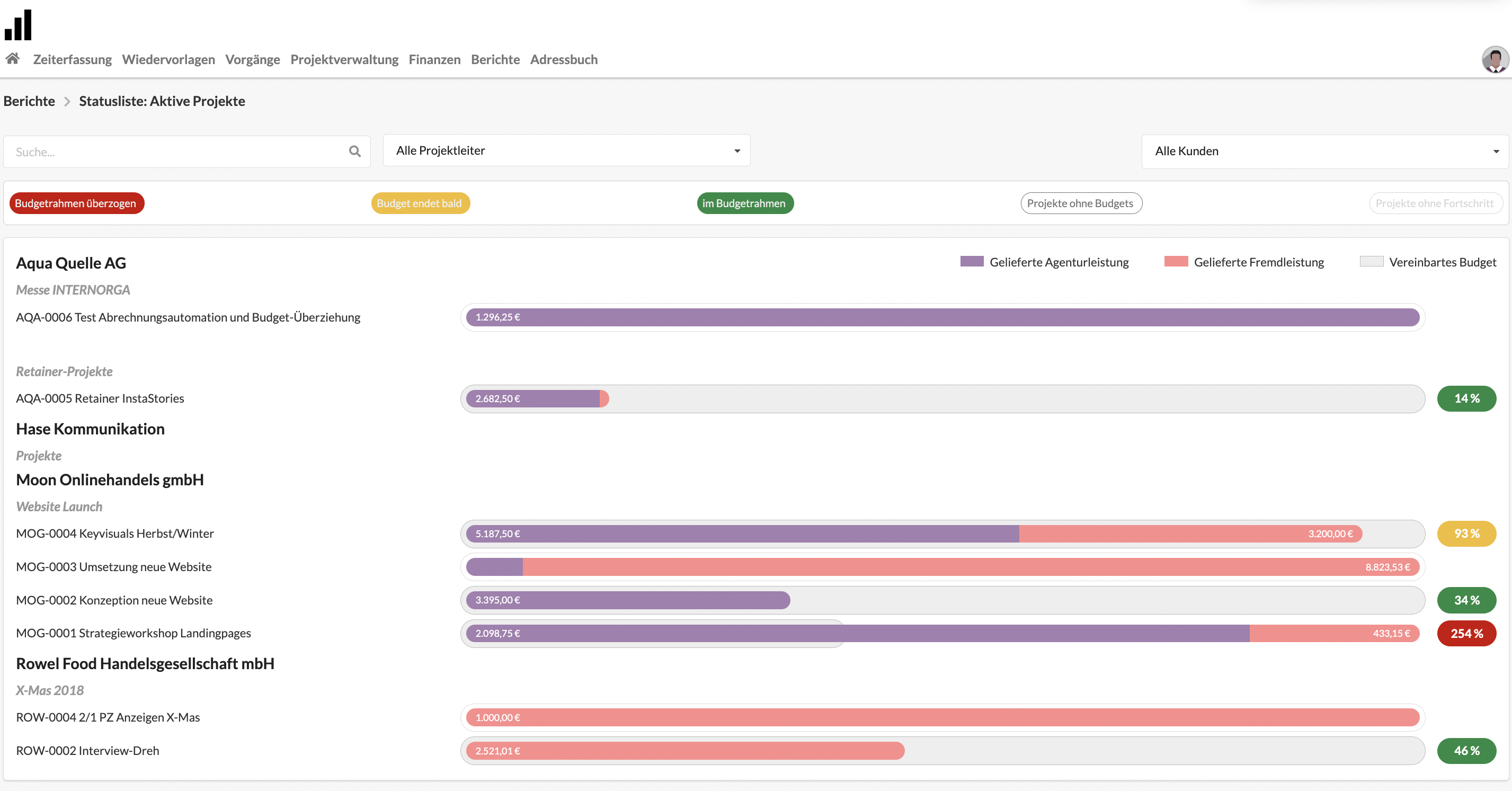Click the 93 % yellow status badge
Screen dimensions: 1512x791
click(x=1466, y=534)
